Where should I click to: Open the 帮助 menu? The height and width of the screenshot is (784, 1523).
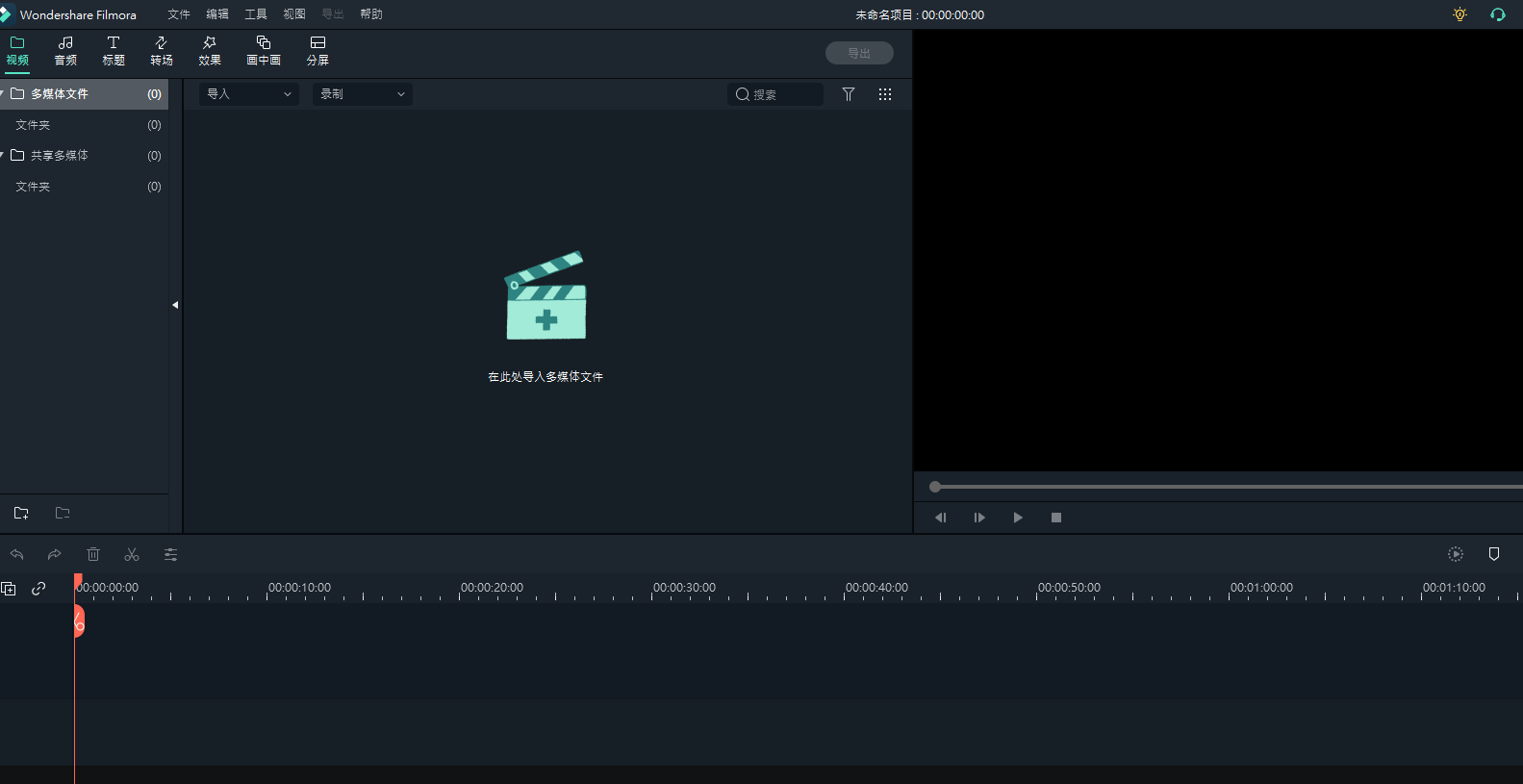tap(371, 14)
